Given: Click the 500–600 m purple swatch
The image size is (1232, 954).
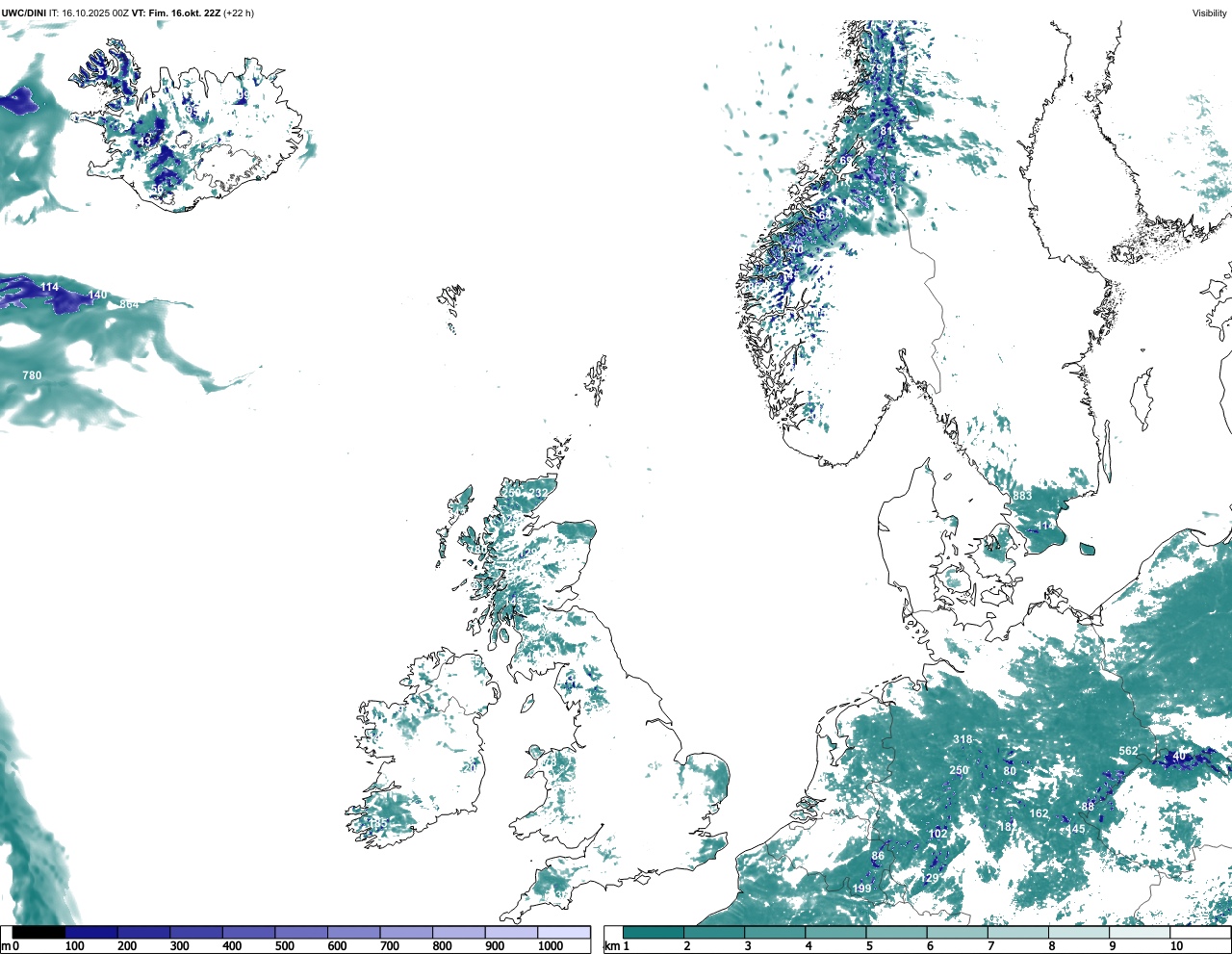Looking at the screenshot, I should pos(301,932).
